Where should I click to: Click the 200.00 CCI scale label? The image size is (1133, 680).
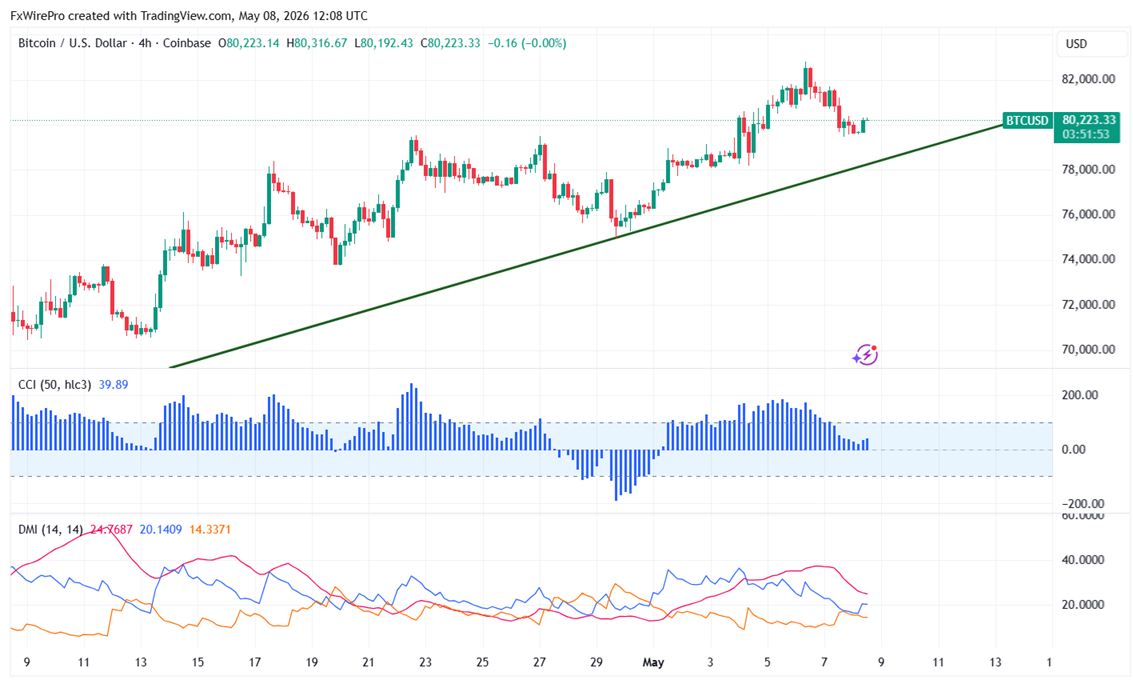tap(1080, 395)
